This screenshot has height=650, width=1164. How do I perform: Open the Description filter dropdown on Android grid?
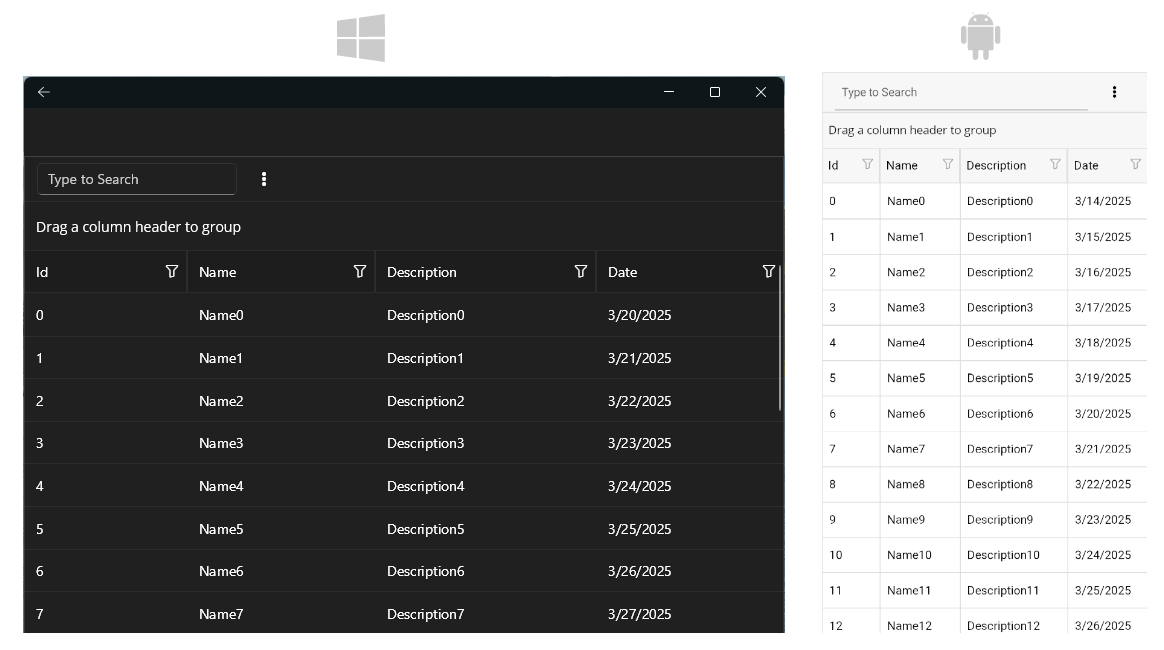click(1055, 164)
